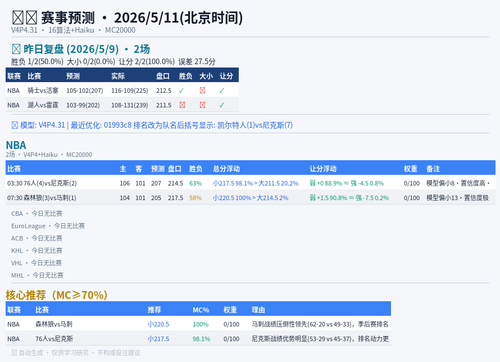
Task: Click the teal NBA section heading
Action: tap(16, 145)
